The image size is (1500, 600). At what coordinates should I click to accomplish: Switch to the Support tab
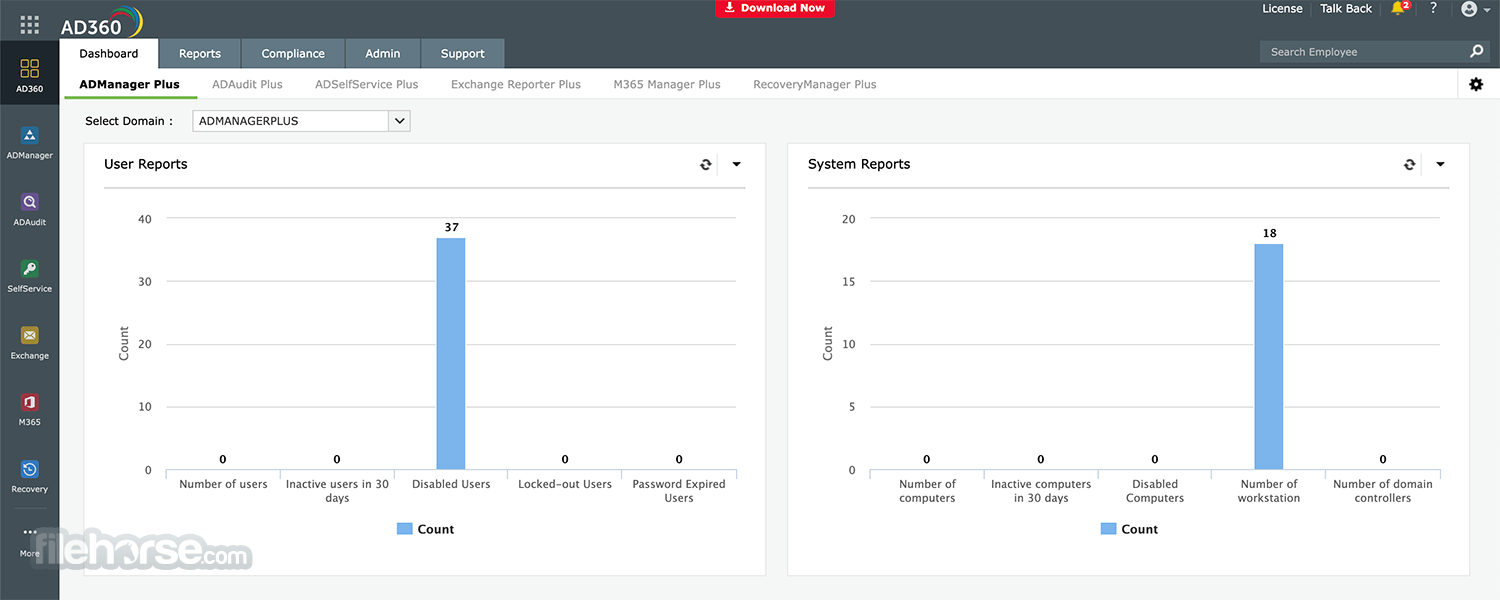(x=463, y=54)
